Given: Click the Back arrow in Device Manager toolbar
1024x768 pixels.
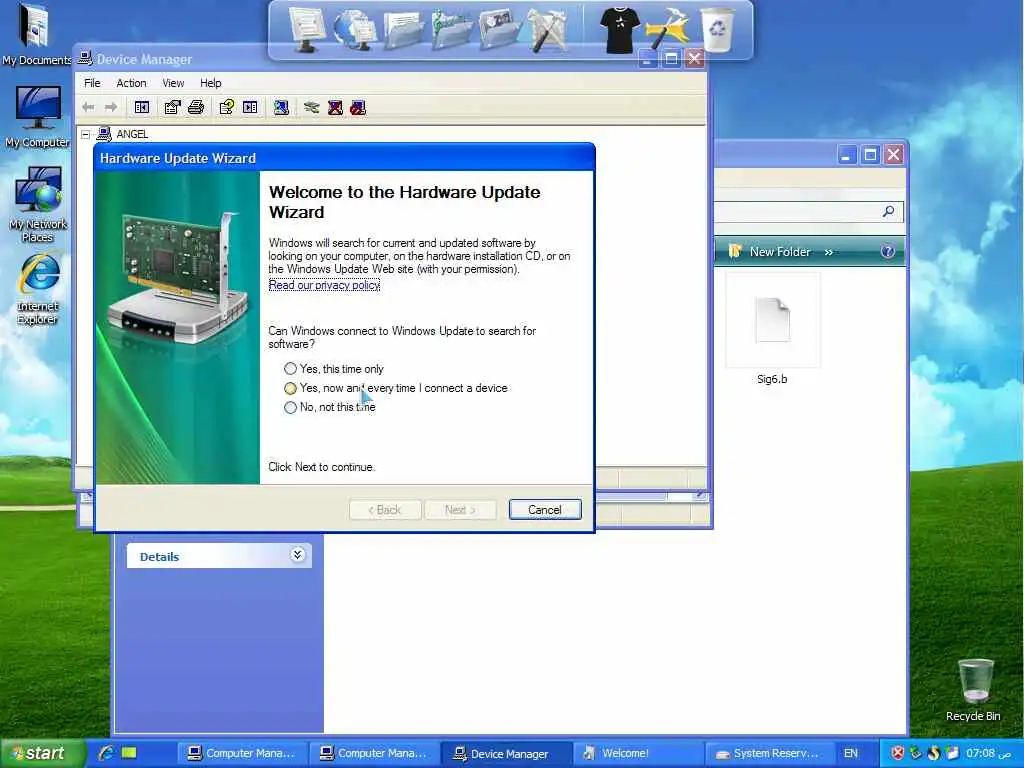Looking at the screenshot, I should (x=88, y=107).
